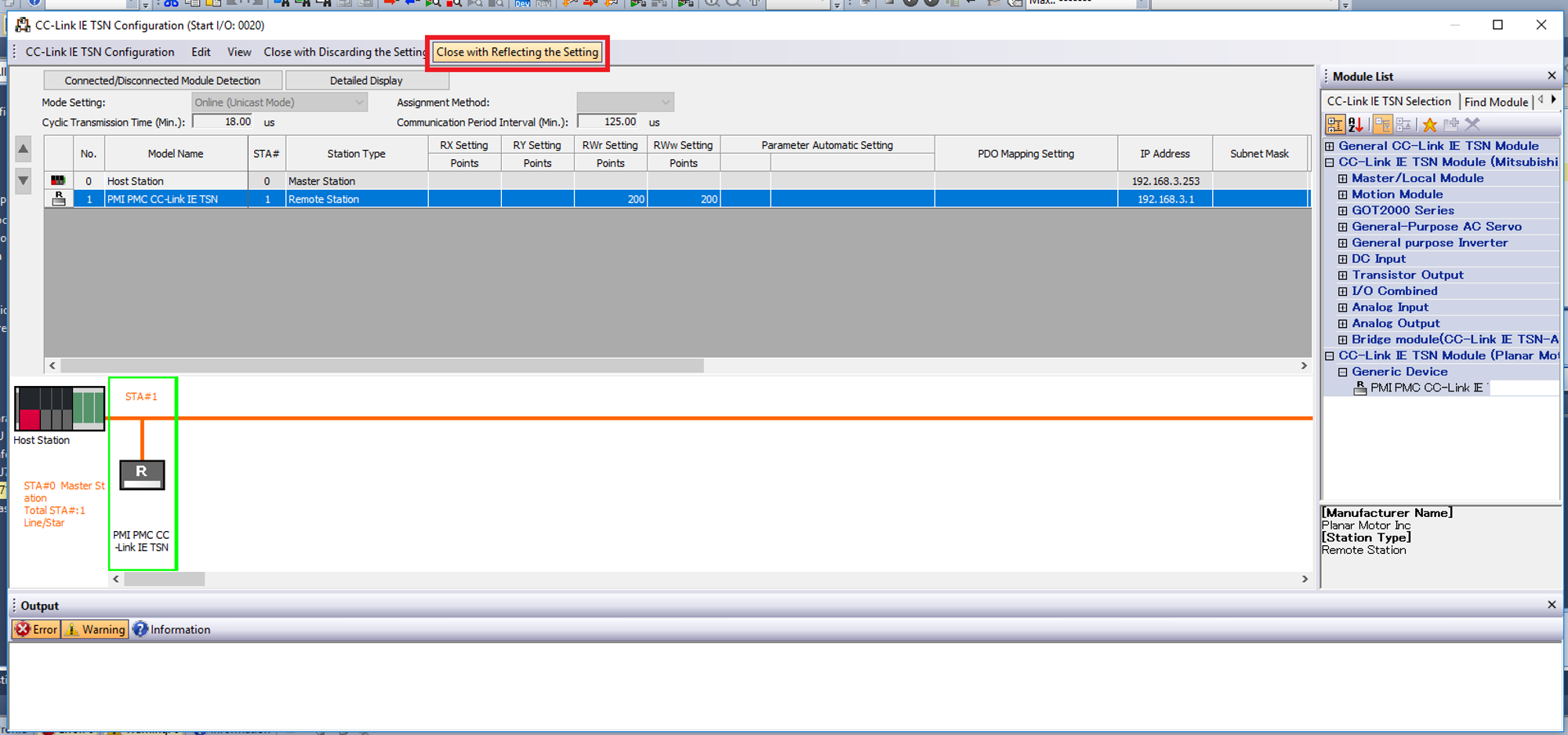The width and height of the screenshot is (1568, 735).
Task: Collapse Generic Device node
Action: 1342,372
